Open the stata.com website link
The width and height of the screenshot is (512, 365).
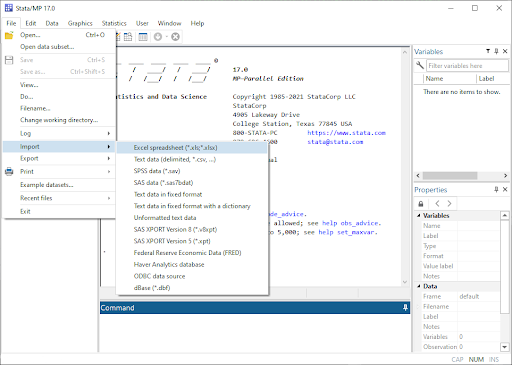point(346,133)
